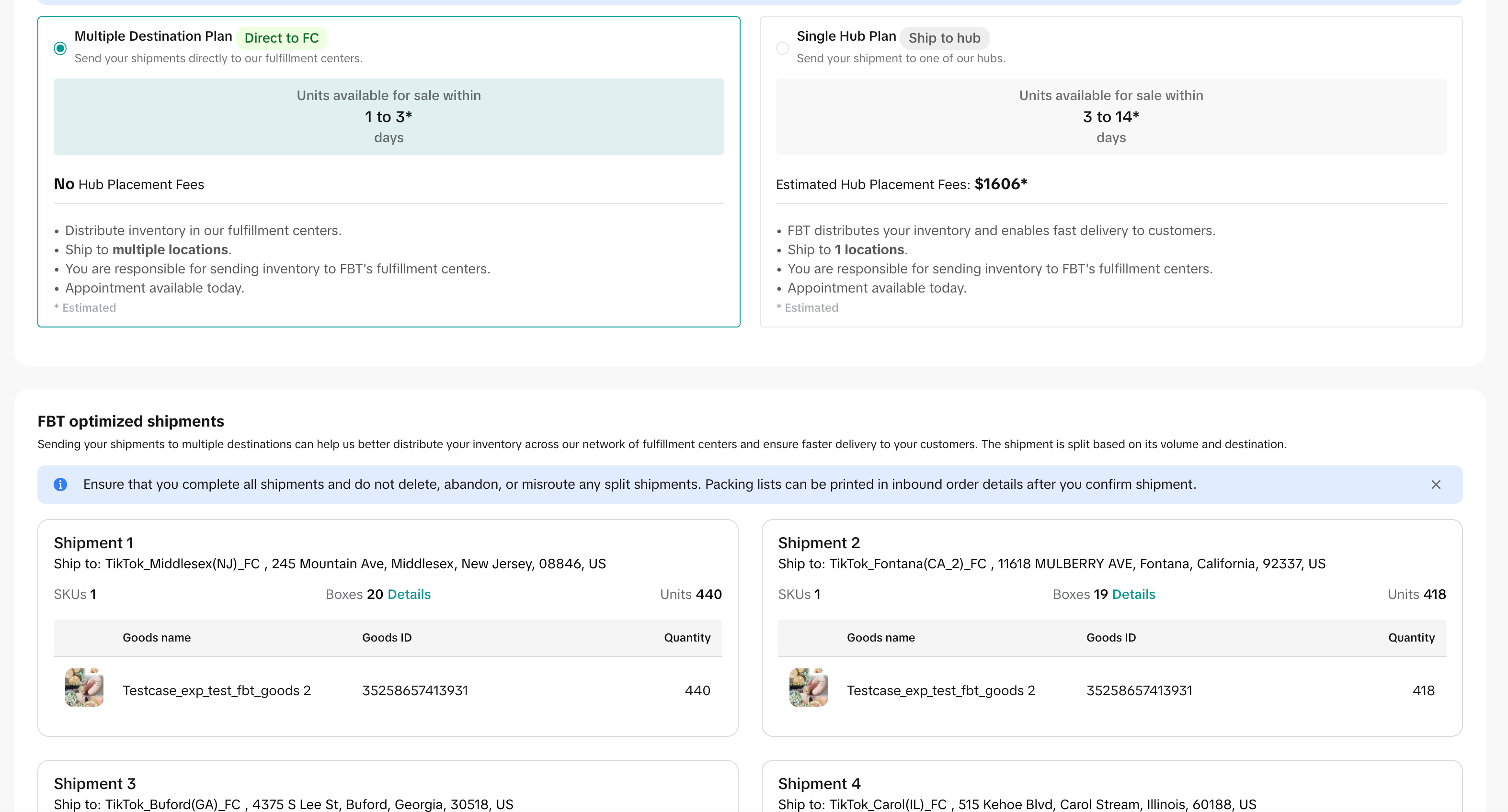Image resolution: width=1508 pixels, height=812 pixels.
Task: Click the Goods name header in Shipment 2
Action: coord(880,638)
